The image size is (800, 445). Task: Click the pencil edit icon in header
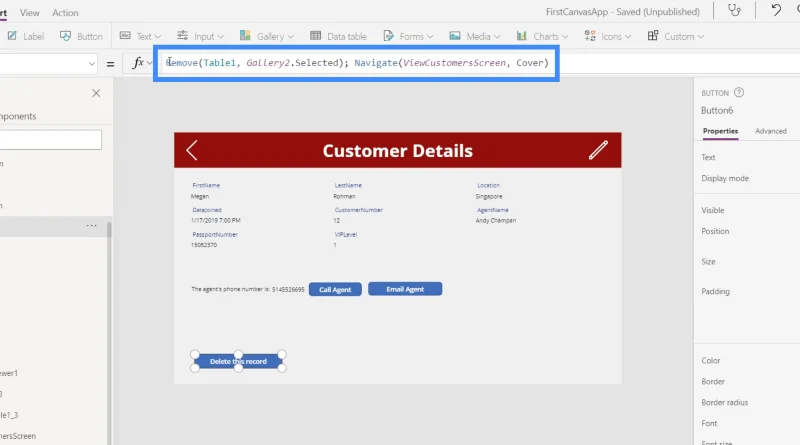[598, 150]
